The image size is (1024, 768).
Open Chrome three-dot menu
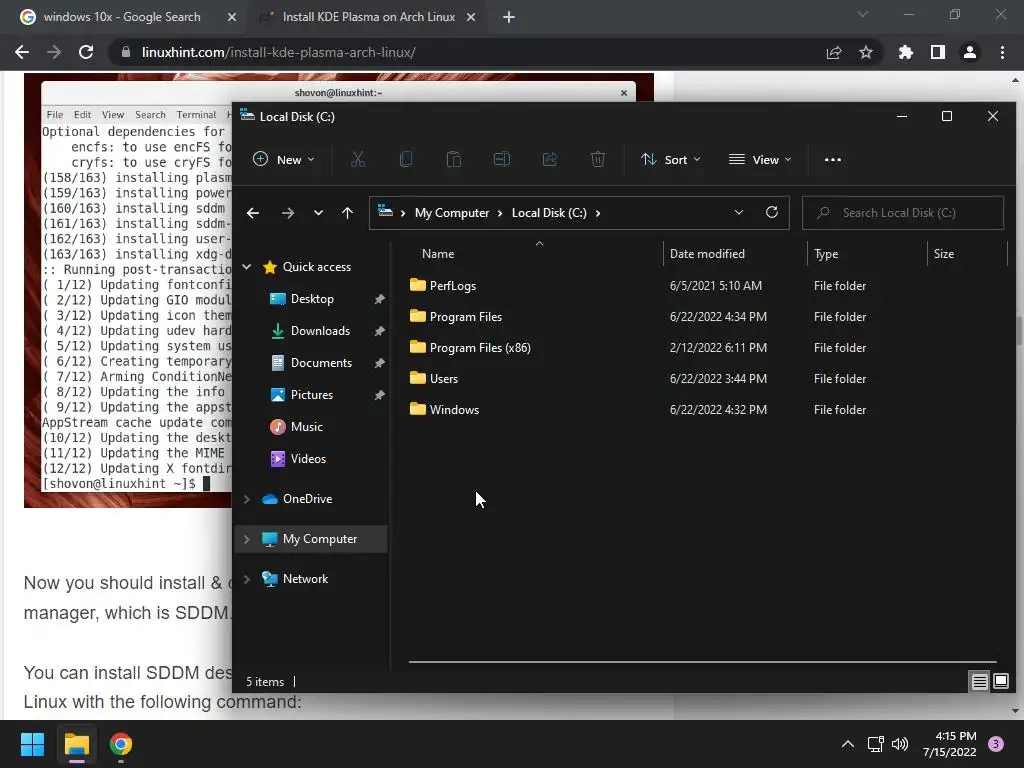tap(1002, 52)
